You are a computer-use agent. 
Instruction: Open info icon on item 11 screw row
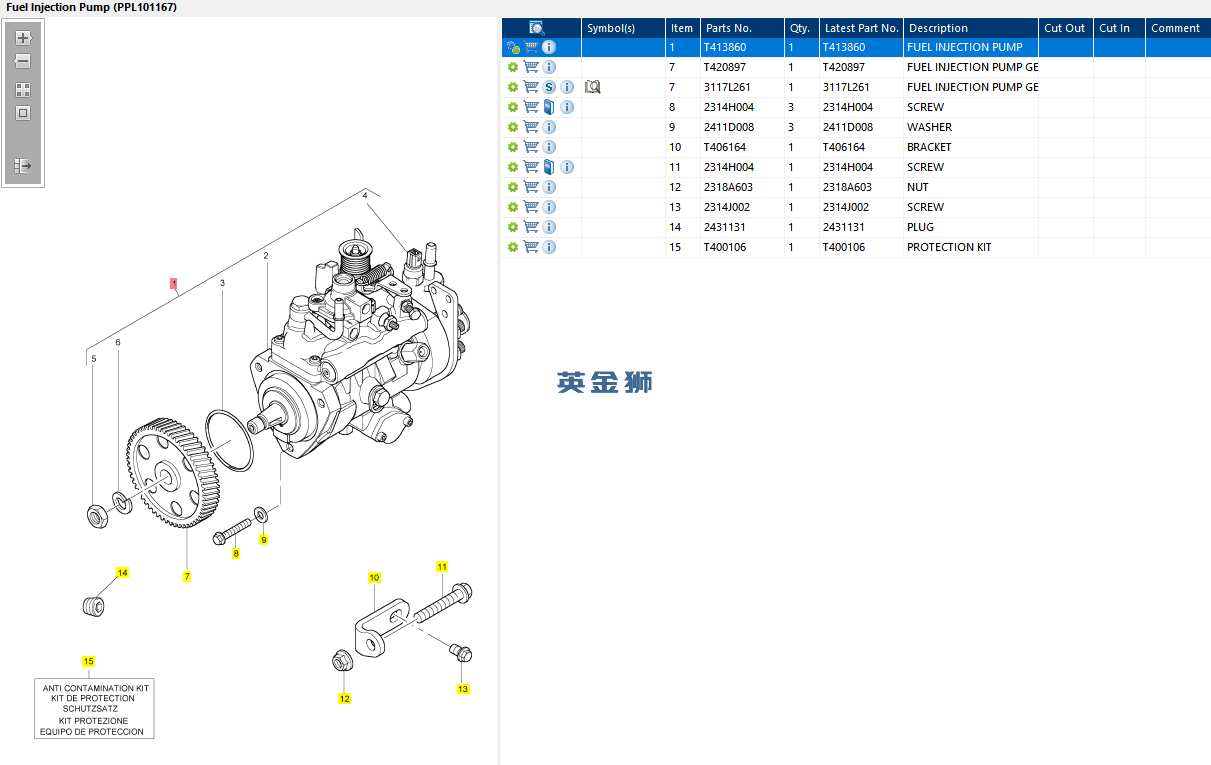(567, 167)
